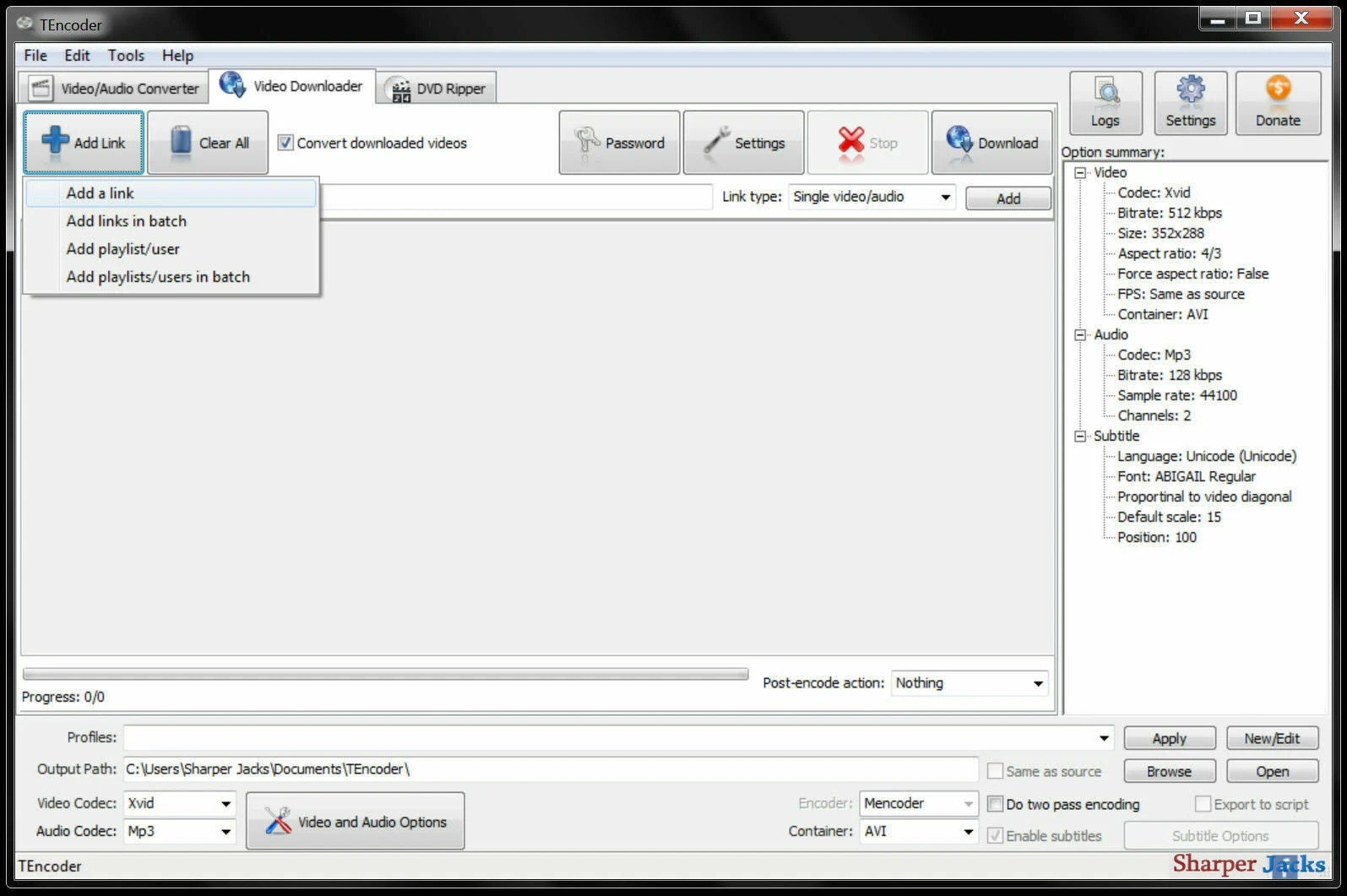Open Password via the keys icon

[586, 142]
